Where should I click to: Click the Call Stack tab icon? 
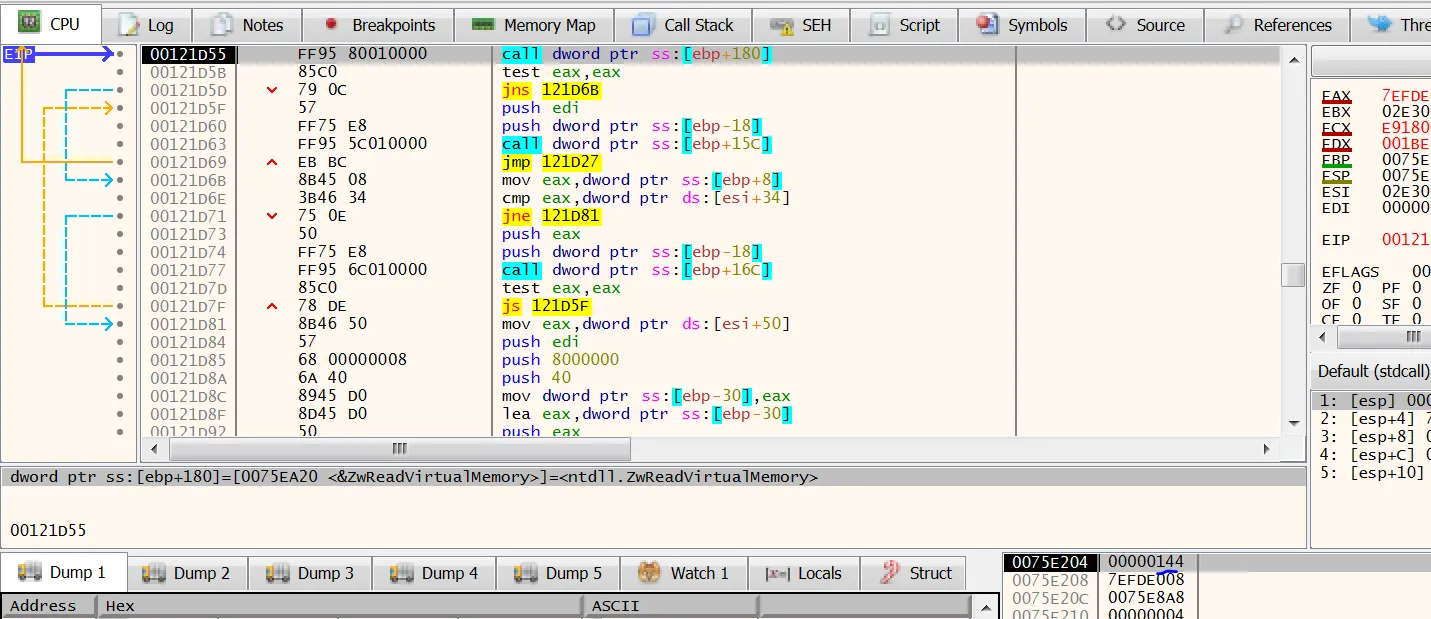pyautogui.click(x=646, y=25)
